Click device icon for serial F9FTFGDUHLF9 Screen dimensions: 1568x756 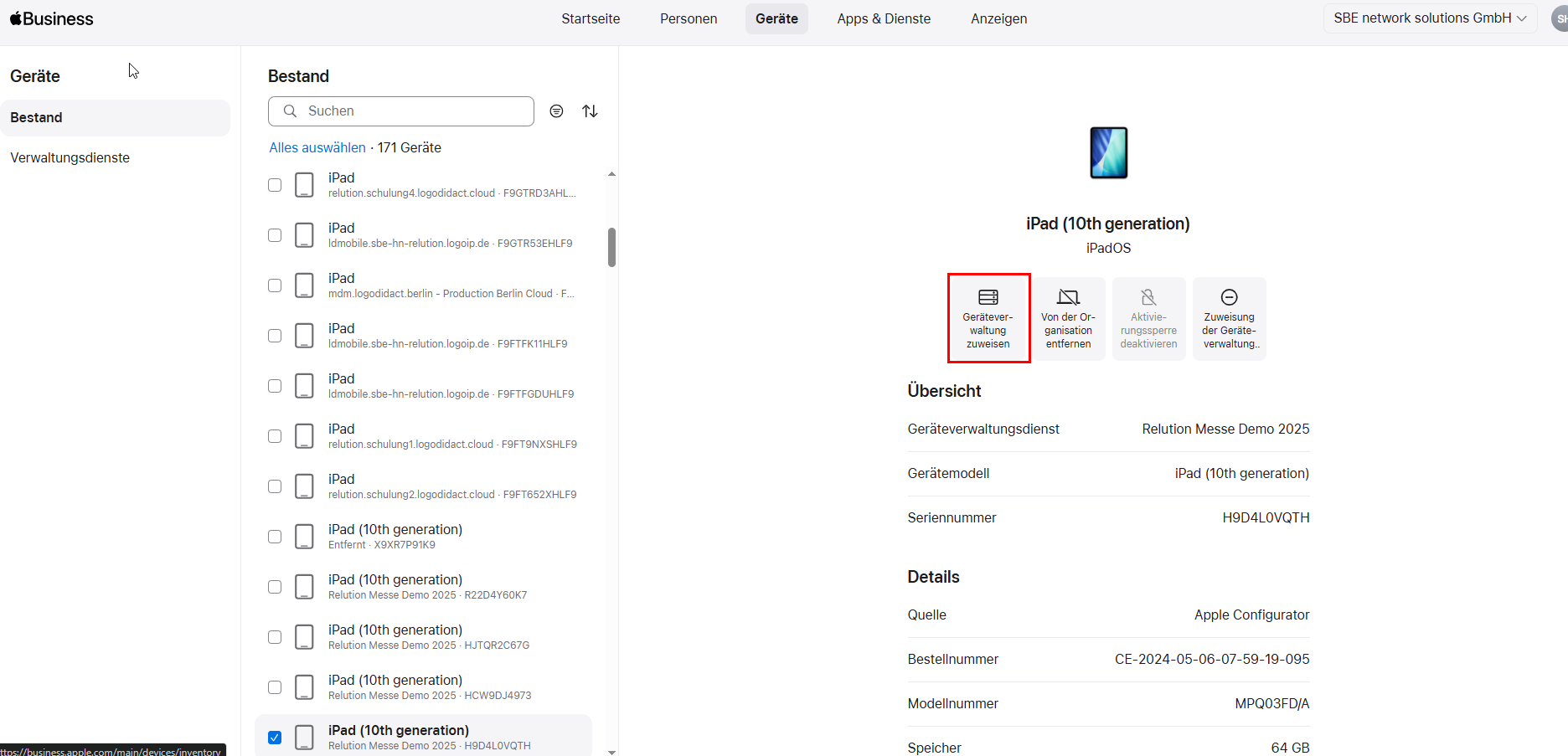click(305, 386)
